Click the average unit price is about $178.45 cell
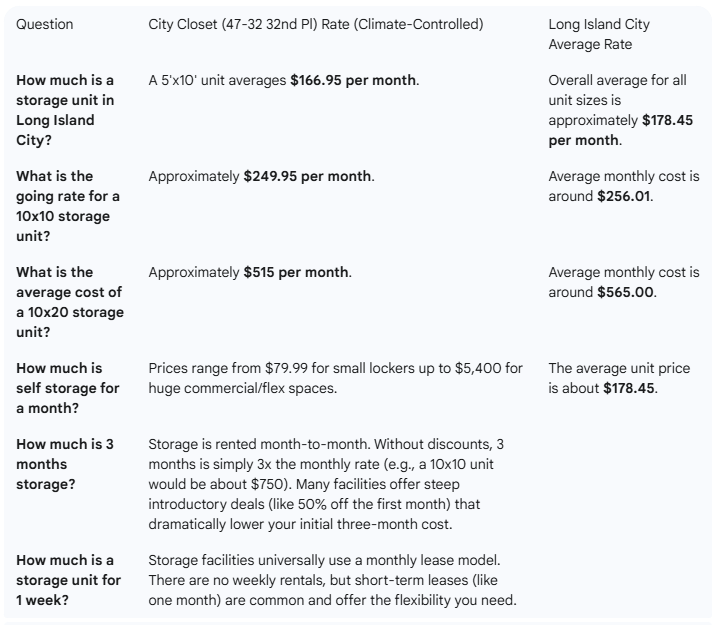Screen dimensions: 718x625 coord(619,378)
